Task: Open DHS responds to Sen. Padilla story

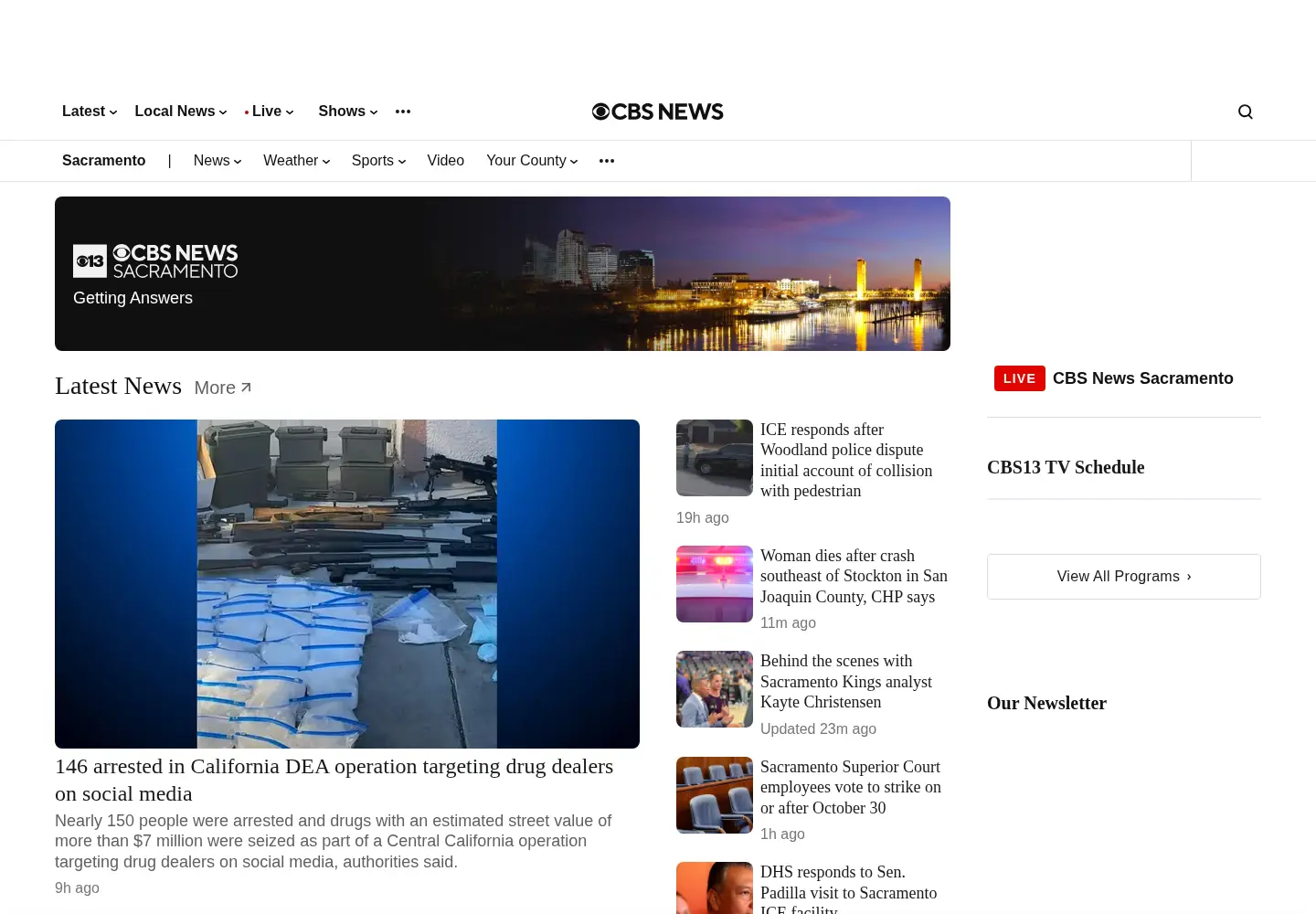Action: pyautogui.click(x=848, y=888)
